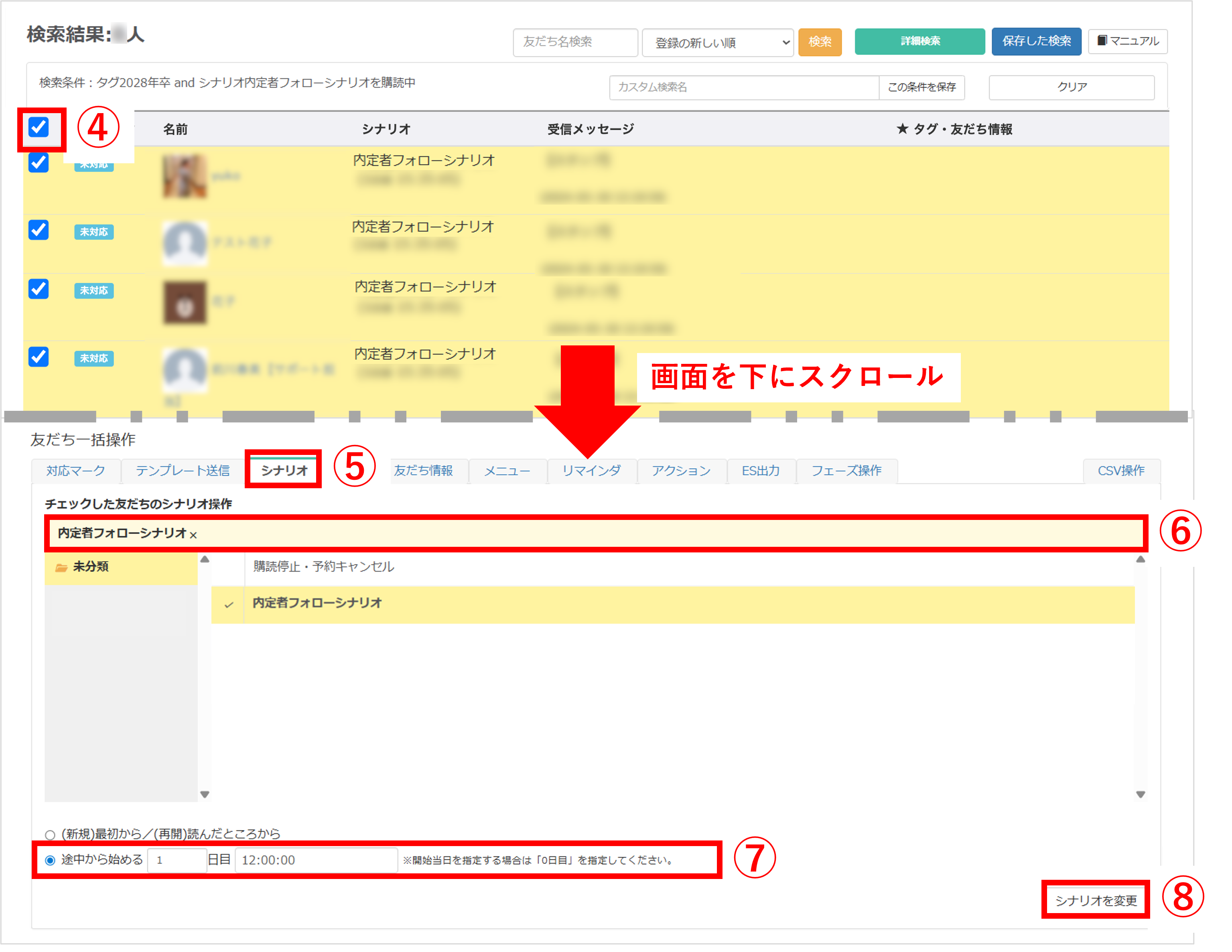Click the brown avatar in the third row
Image resolution: width=1232 pixels, height=952 pixels.
pos(185,303)
